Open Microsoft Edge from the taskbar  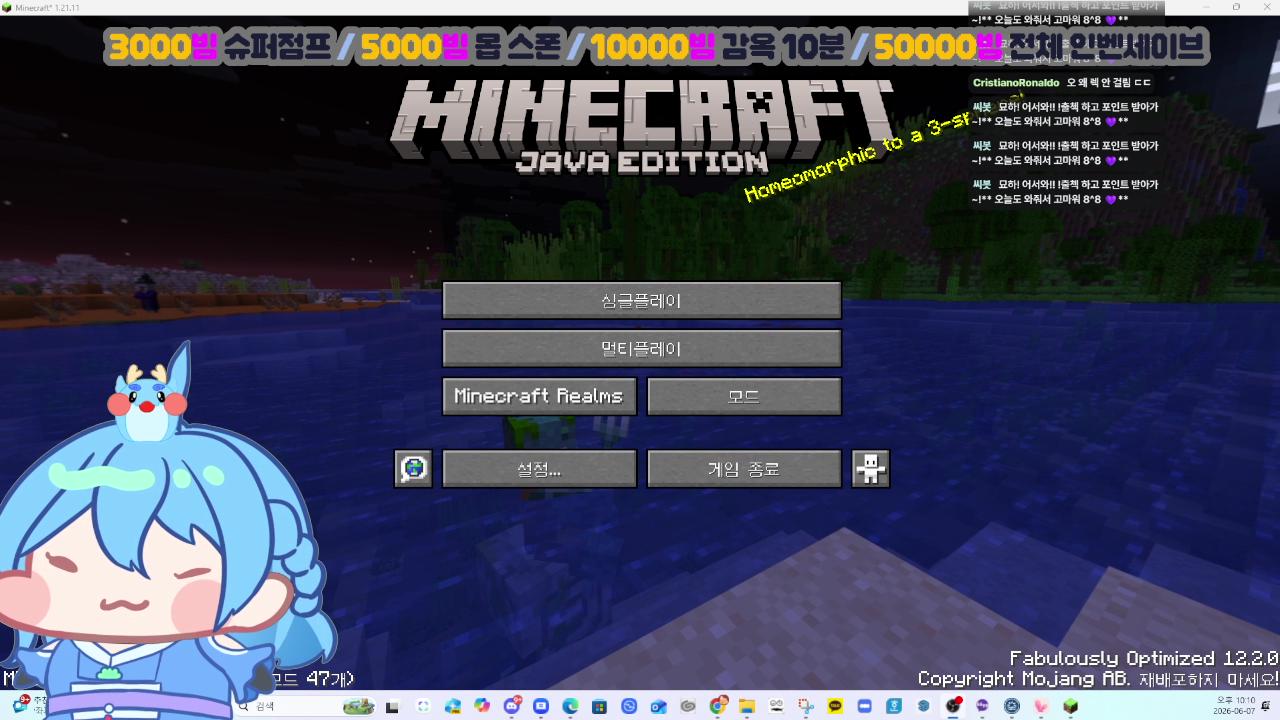(x=571, y=706)
